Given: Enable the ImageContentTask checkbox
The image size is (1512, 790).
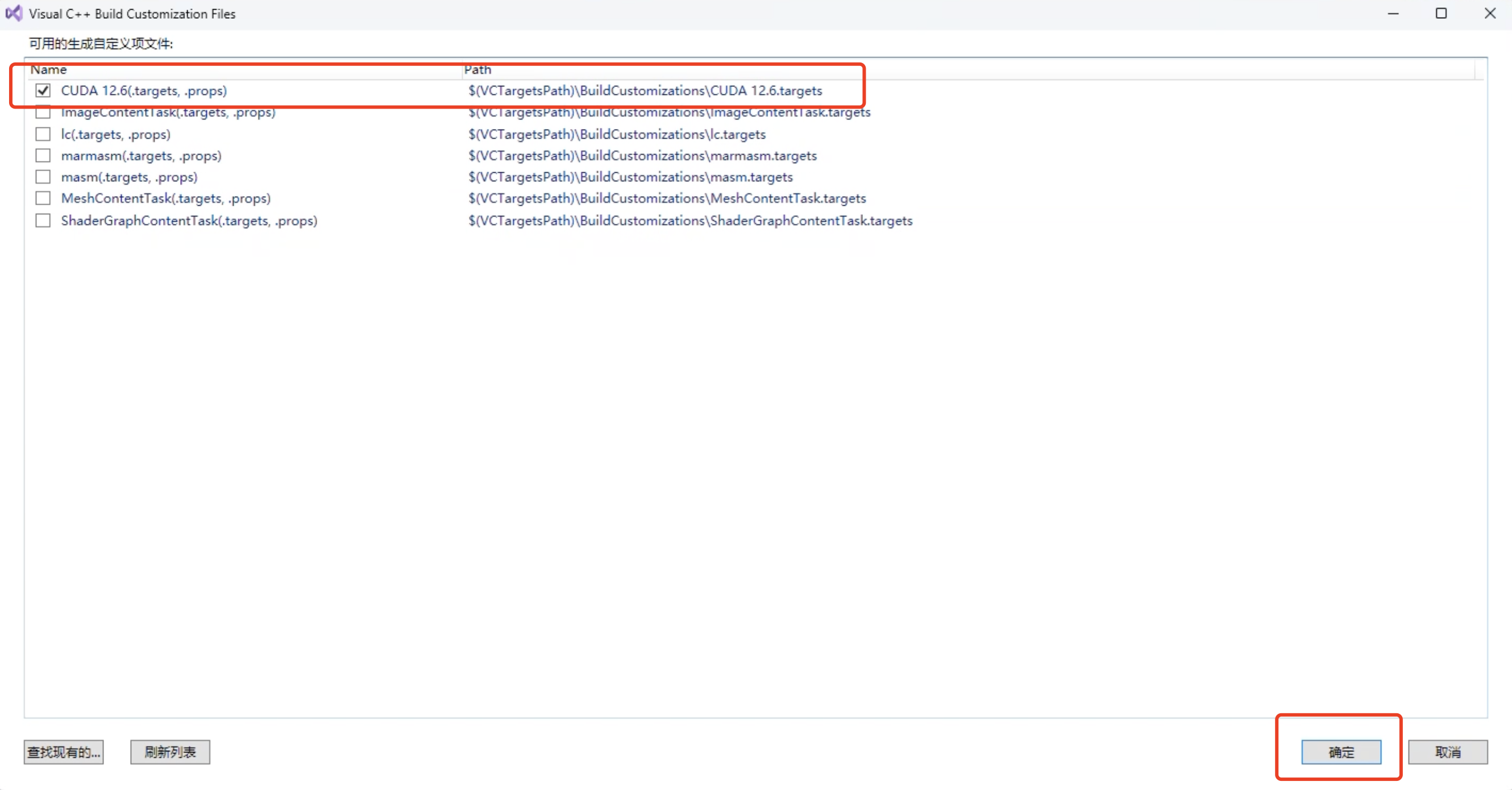Looking at the screenshot, I should (x=43, y=112).
